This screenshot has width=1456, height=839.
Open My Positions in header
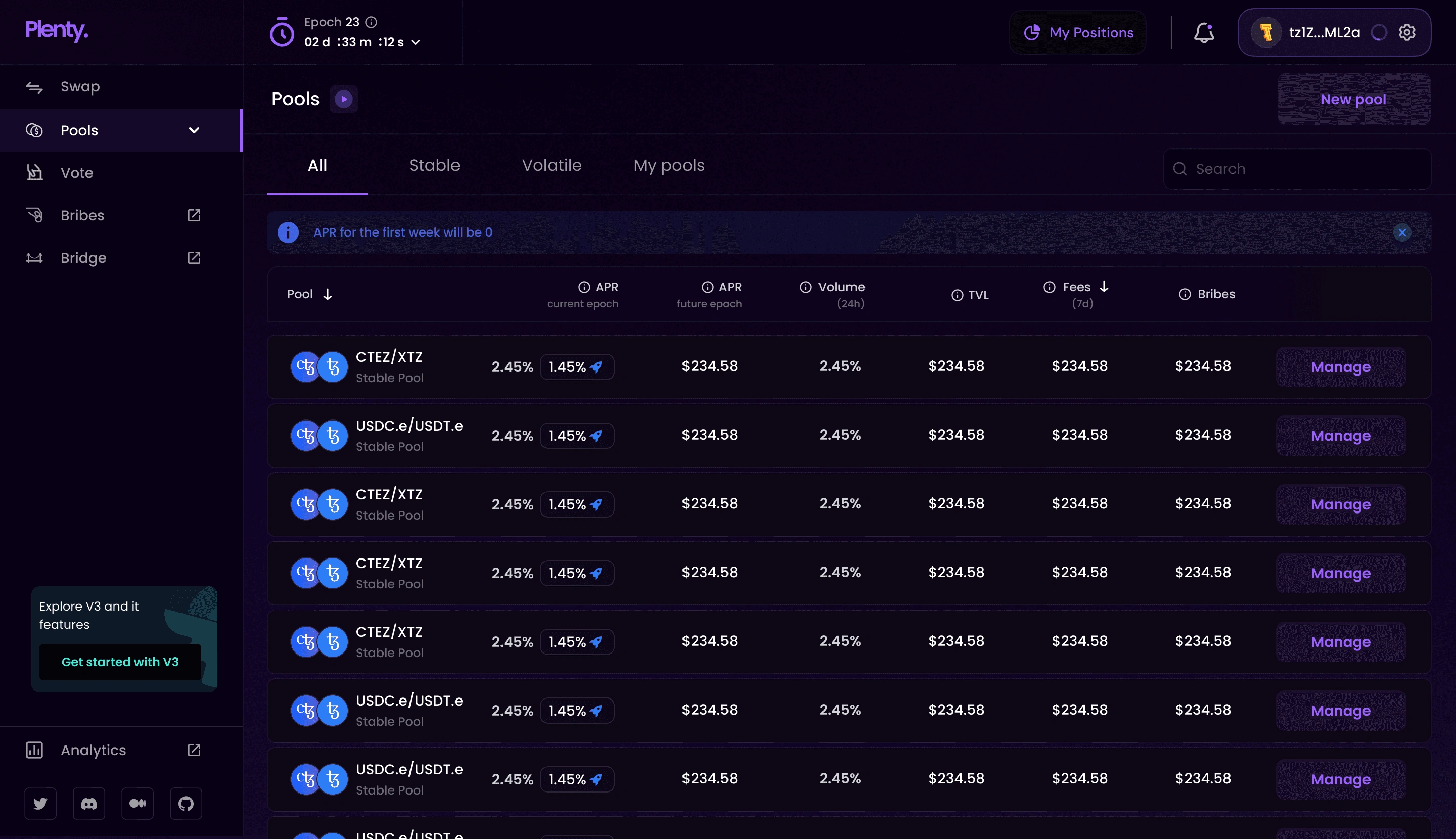coord(1078,33)
